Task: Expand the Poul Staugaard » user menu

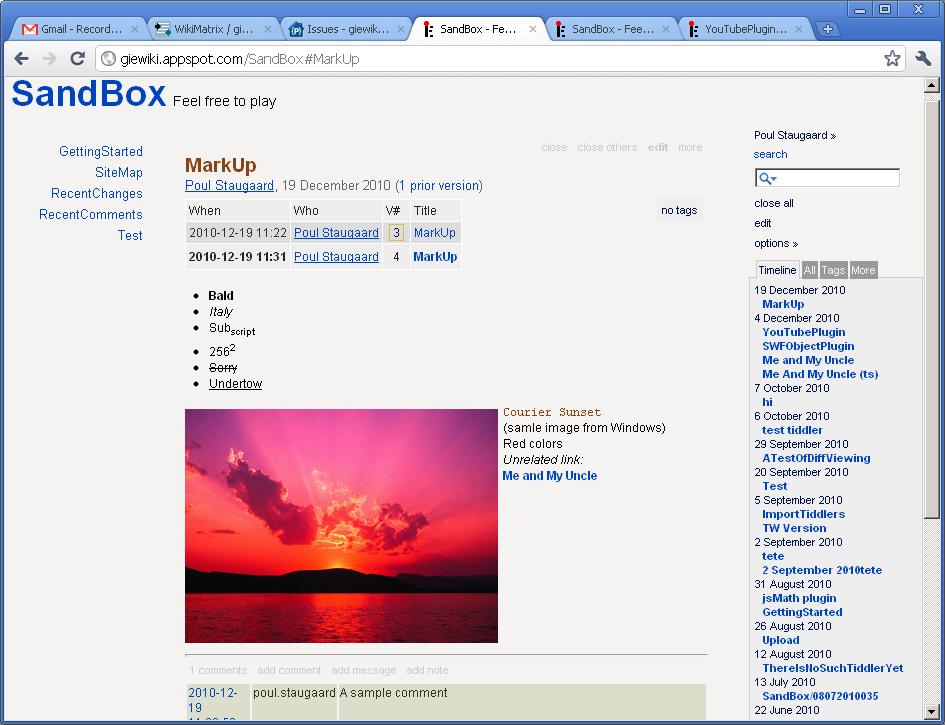Action: (x=795, y=135)
